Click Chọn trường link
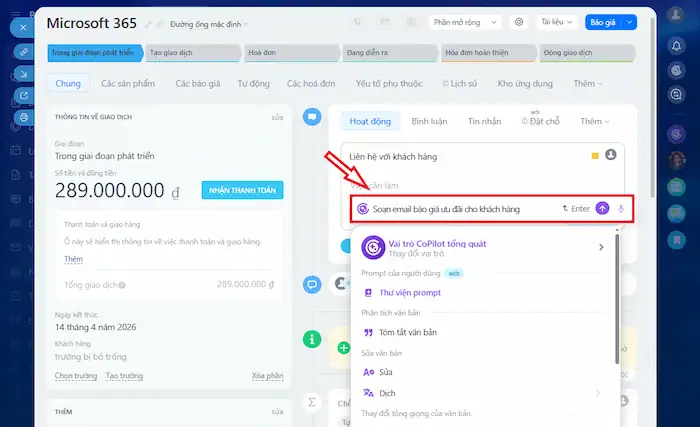This screenshot has width=700, height=427. (76, 376)
